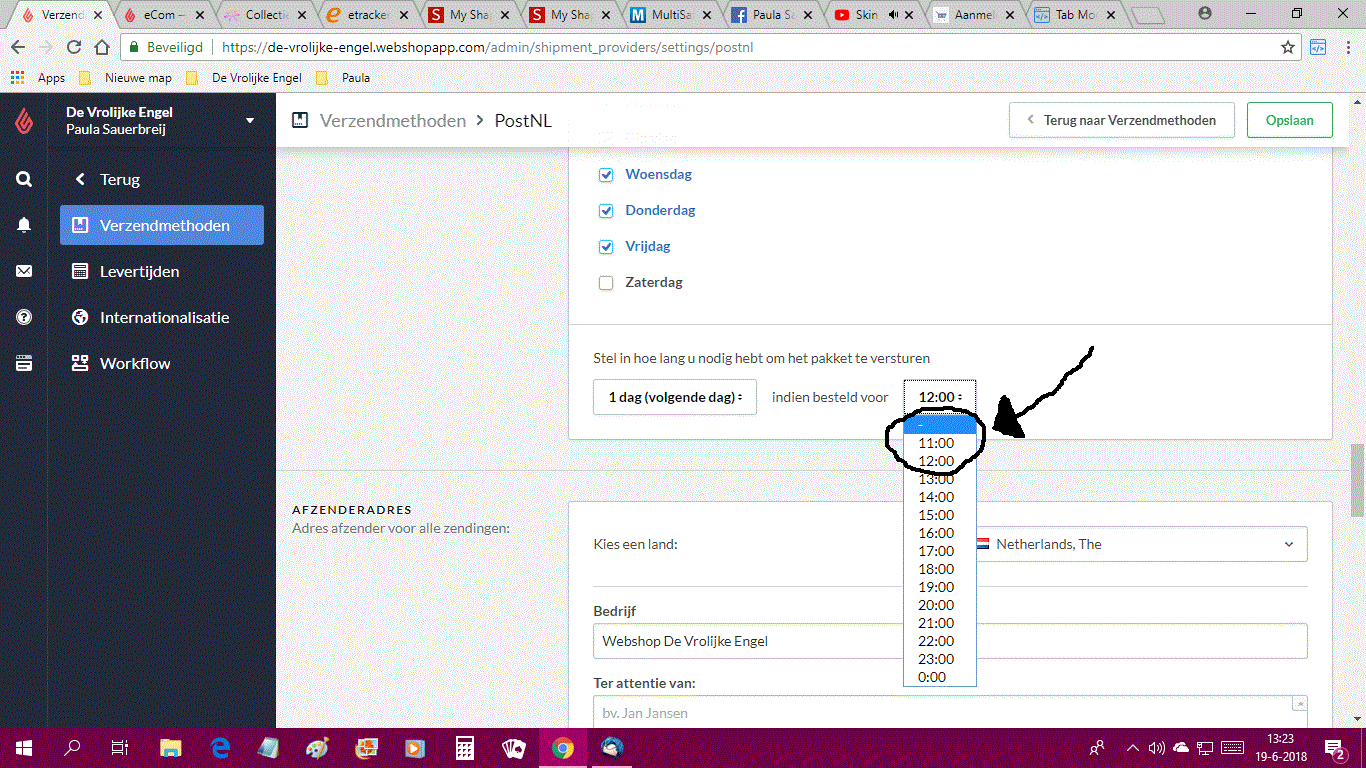Click the Bedrijf company name field

coord(950,641)
